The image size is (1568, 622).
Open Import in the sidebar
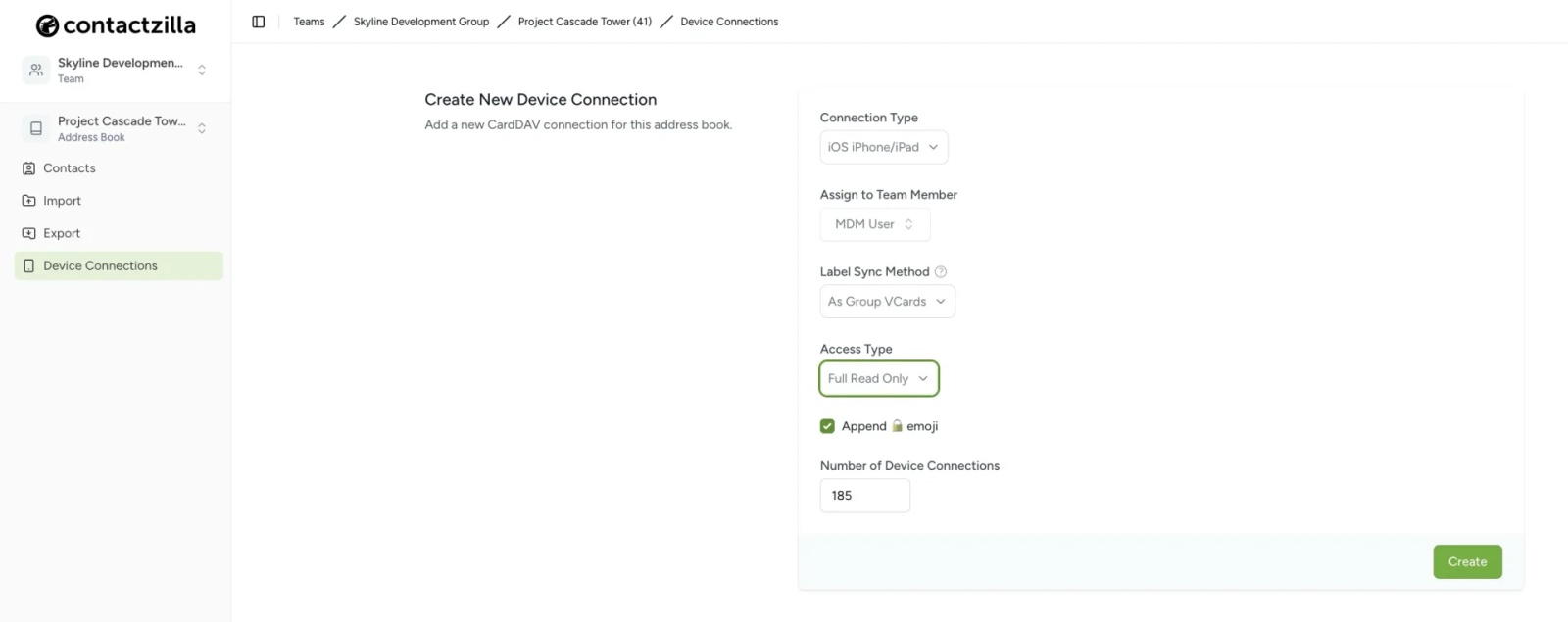[119, 201]
